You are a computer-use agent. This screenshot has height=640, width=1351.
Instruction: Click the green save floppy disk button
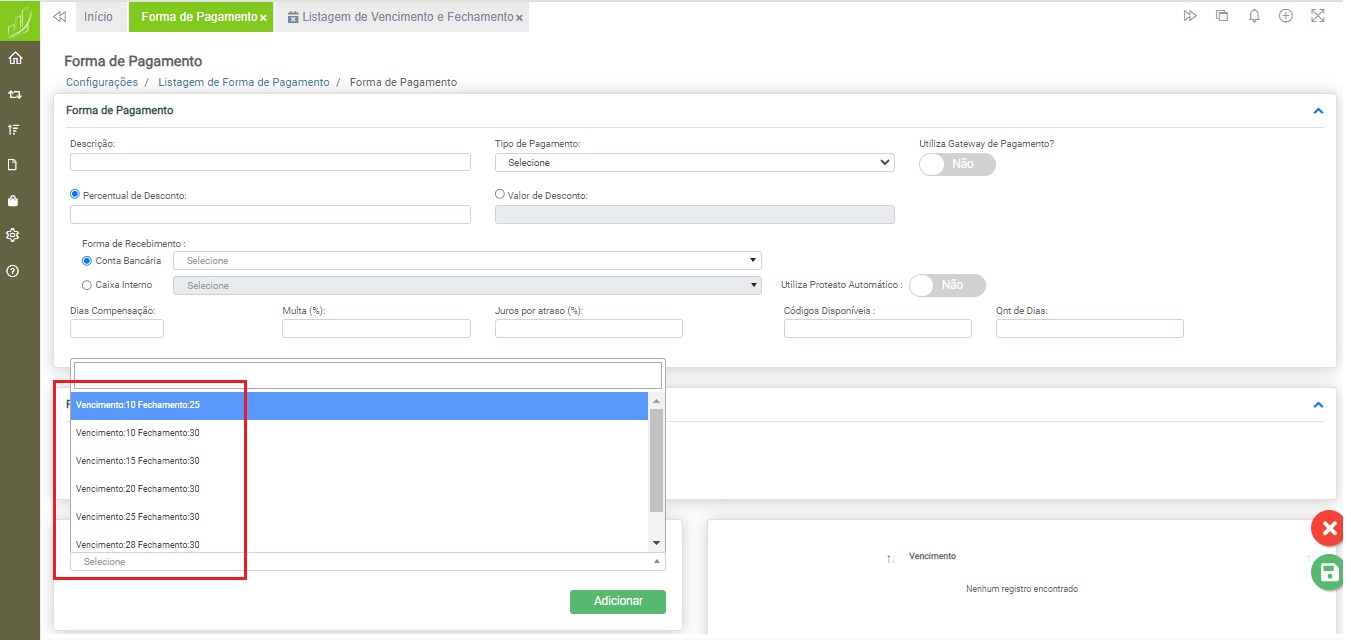pyautogui.click(x=1328, y=573)
